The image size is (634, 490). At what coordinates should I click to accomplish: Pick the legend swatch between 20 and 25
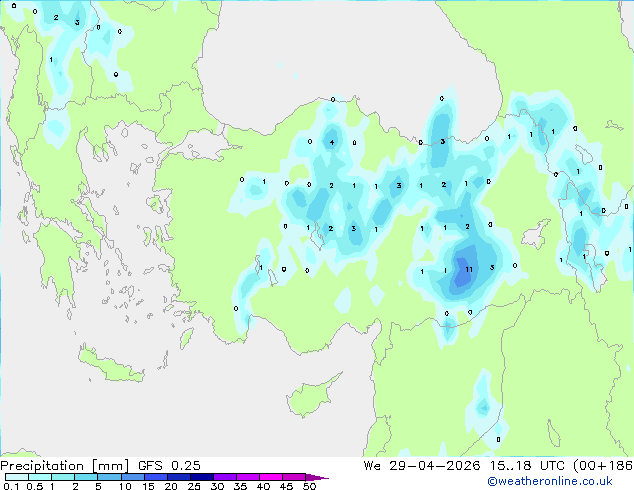coord(179,477)
